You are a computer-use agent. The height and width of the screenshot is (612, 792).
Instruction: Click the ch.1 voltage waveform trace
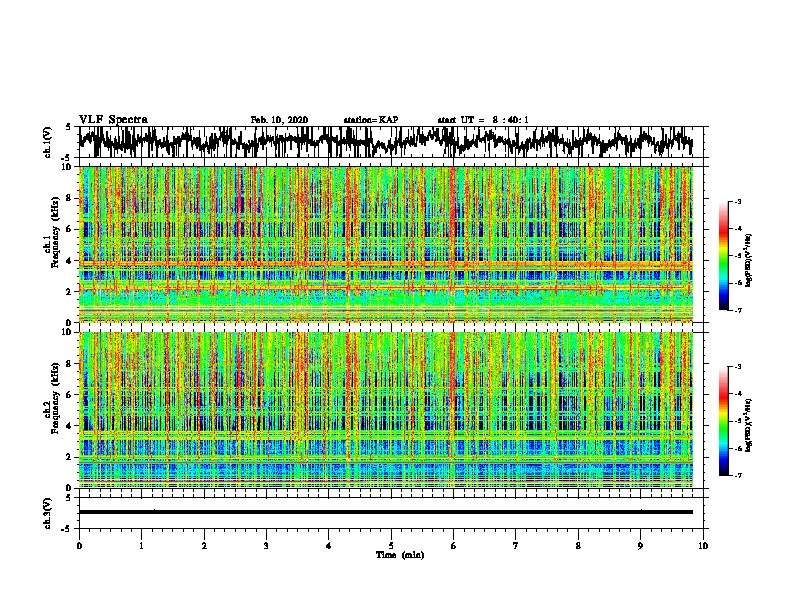(x=385, y=142)
